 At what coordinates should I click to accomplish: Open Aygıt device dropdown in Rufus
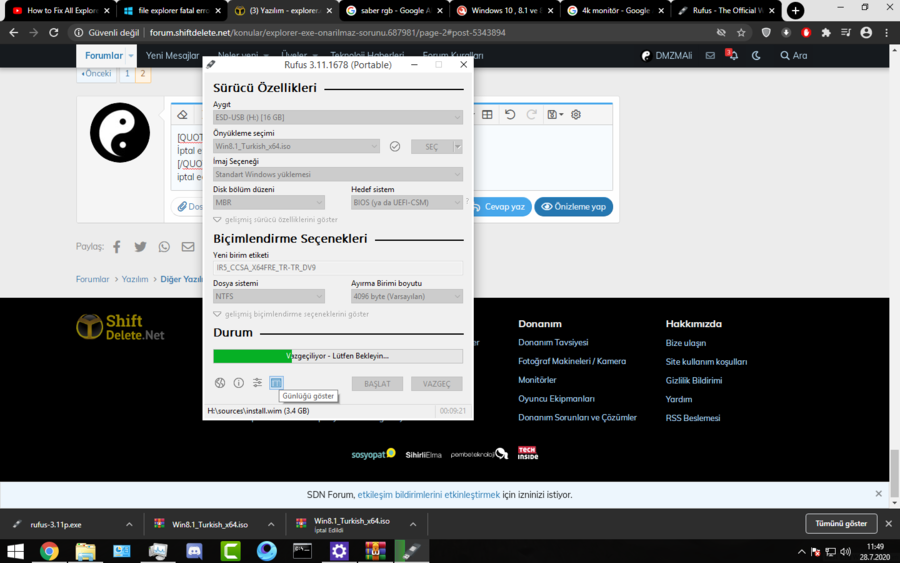point(338,117)
